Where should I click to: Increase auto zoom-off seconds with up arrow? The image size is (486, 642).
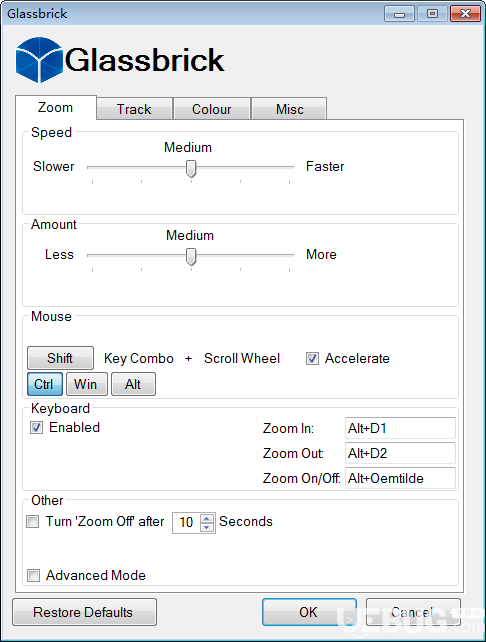pos(207,518)
